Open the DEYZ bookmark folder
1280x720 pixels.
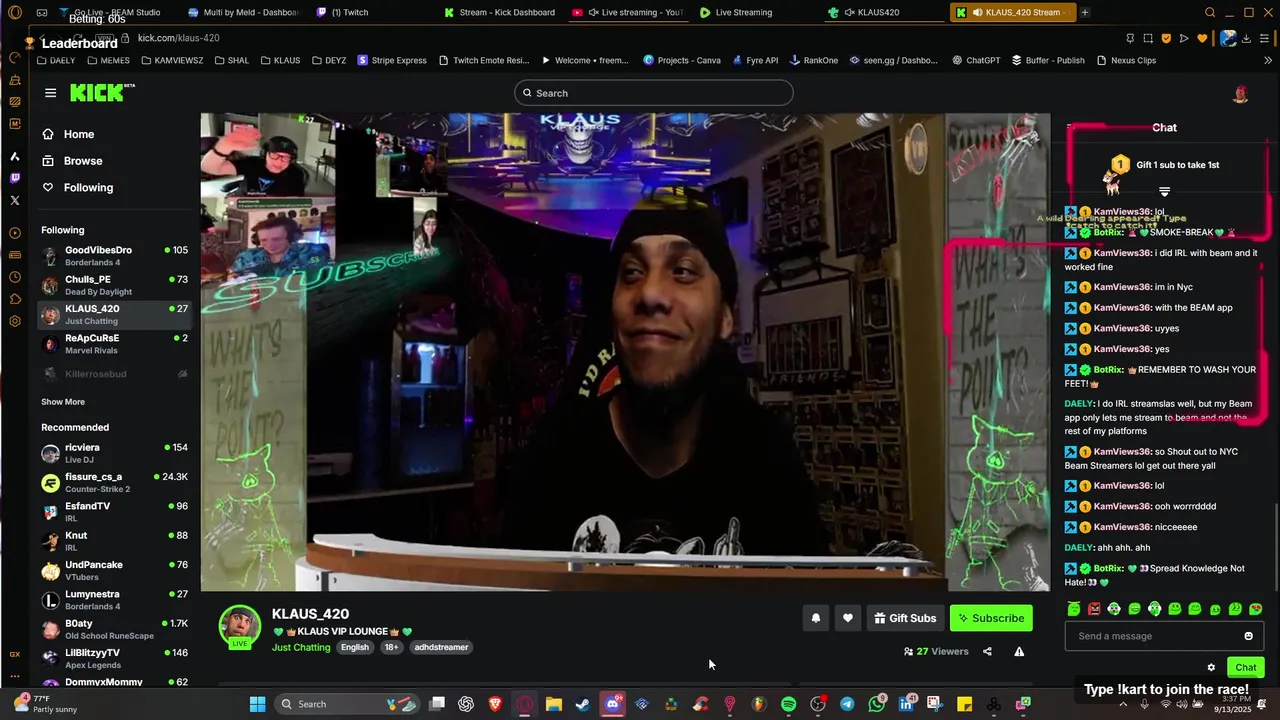click(x=329, y=60)
